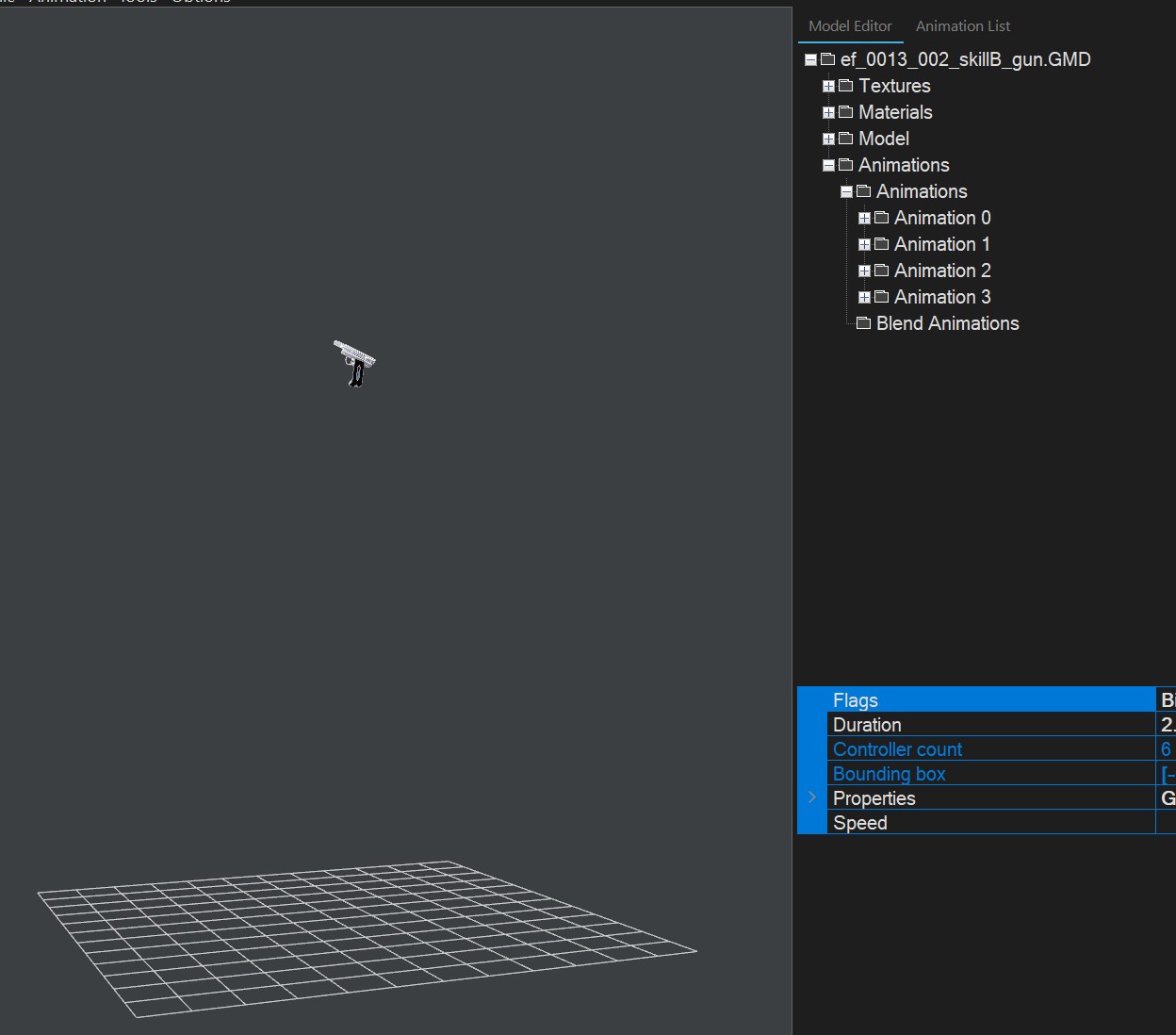
Task: Click the nested Animations folder icon
Action: [863, 191]
